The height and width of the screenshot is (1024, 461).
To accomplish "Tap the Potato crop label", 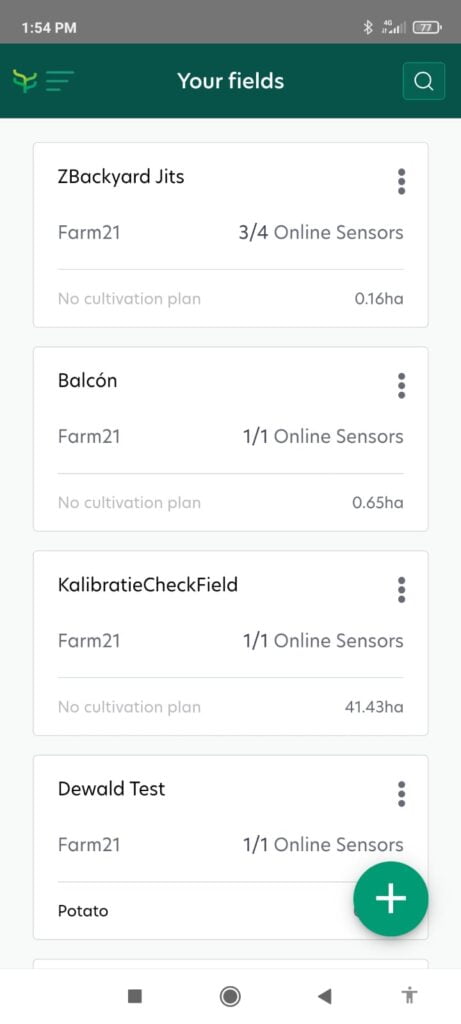I will (x=83, y=911).
